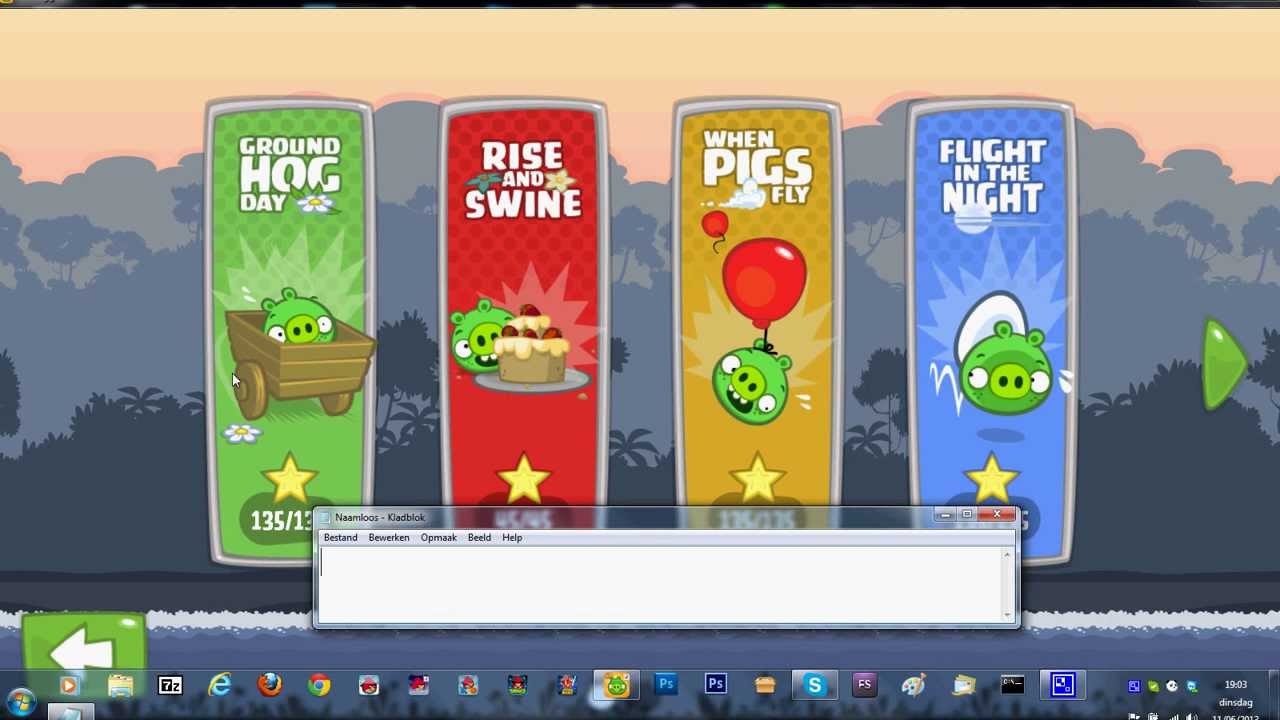Switch to Skype on the taskbar
Image resolution: width=1280 pixels, height=720 pixels.
(x=815, y=686)
